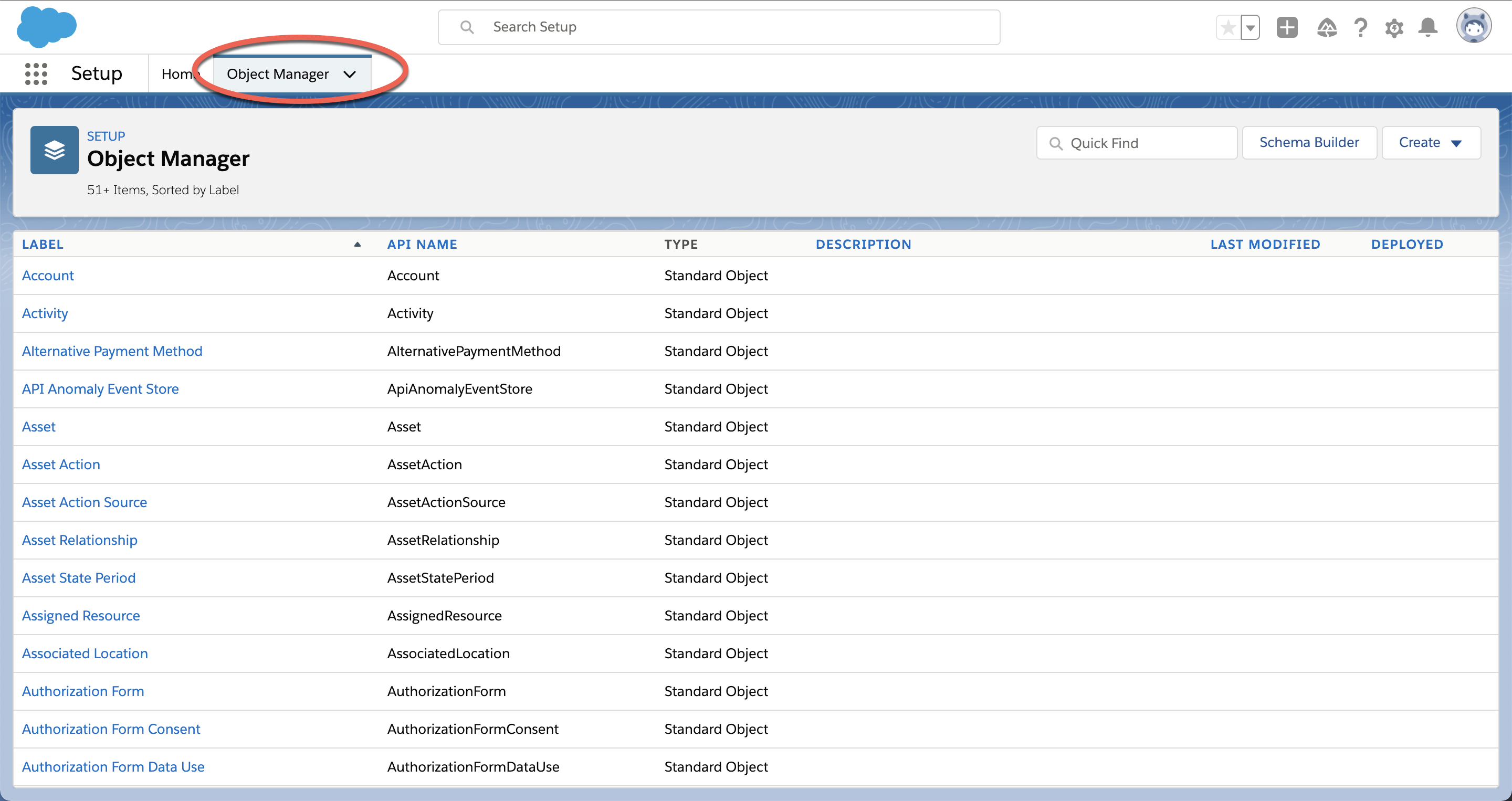Open the Authorization Form object link

click(83, 691)
